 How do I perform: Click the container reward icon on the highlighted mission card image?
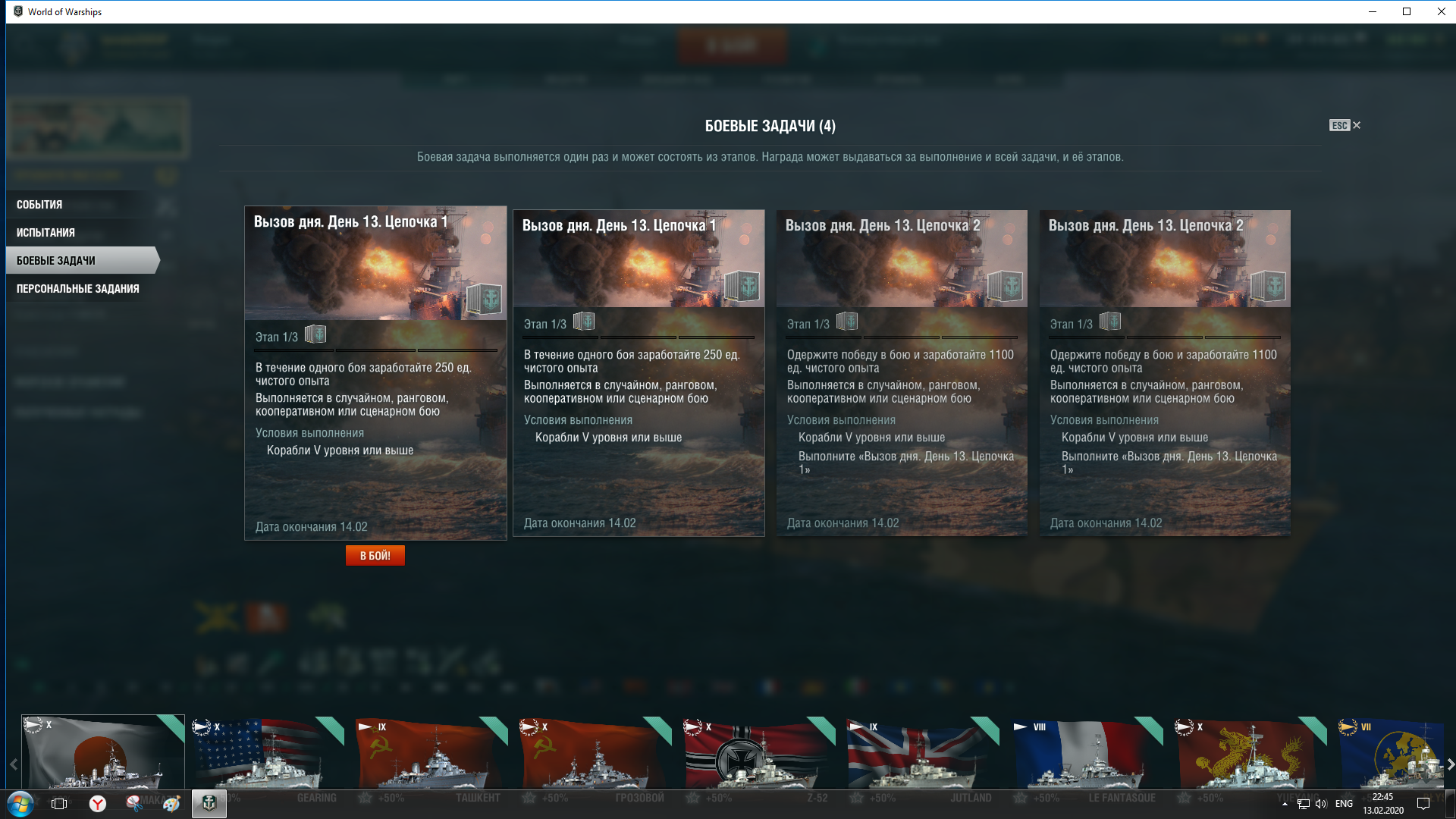pos(484,299)
